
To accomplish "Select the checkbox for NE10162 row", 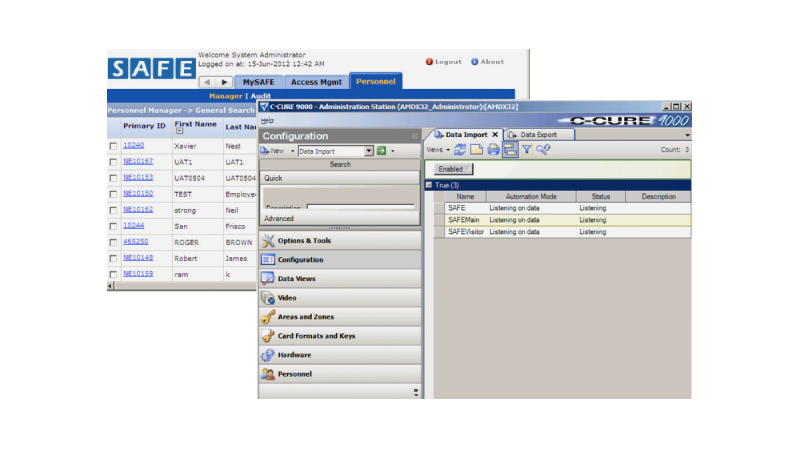I will pyautogui.click(x=113, y=210).
